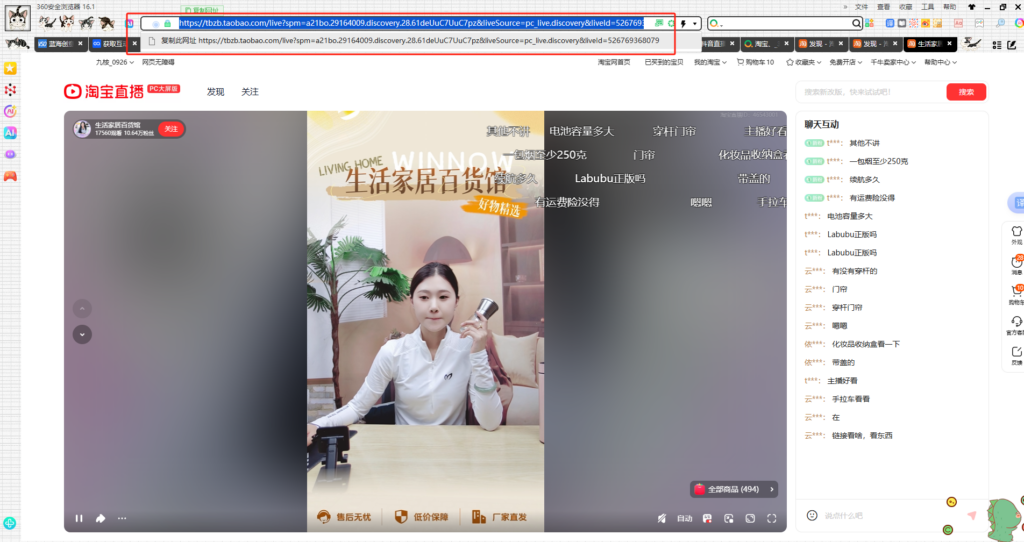The image size is (1024, 542).
Task: Switch to the 关注 tab
Action: [x=249, y=91]
